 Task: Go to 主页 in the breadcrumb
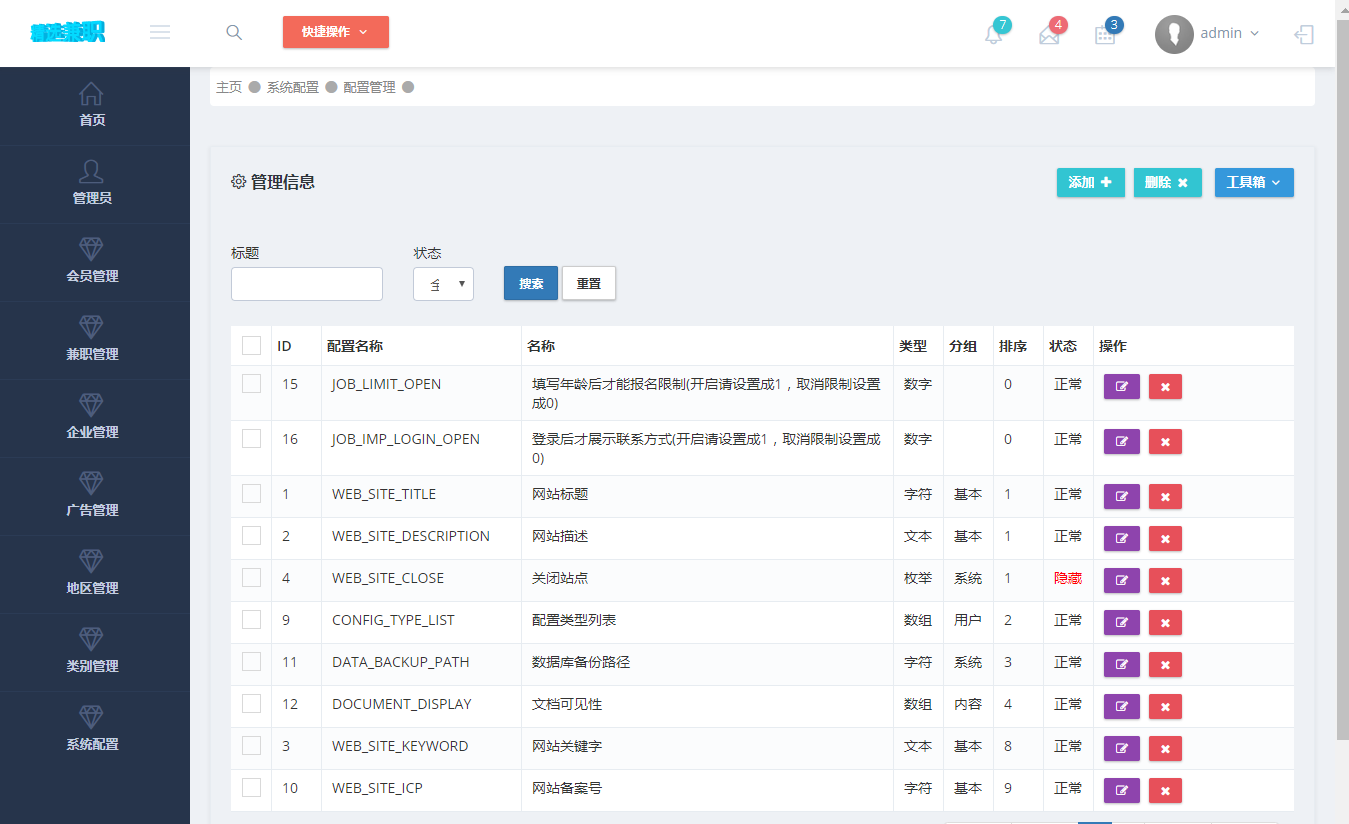[x=229, y=87]
